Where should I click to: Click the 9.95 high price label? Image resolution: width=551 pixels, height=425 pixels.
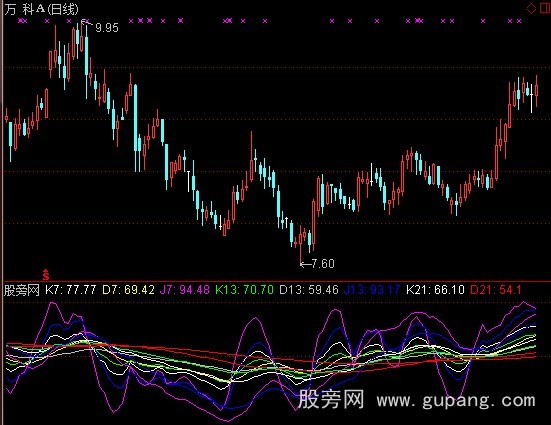[107, 27]
